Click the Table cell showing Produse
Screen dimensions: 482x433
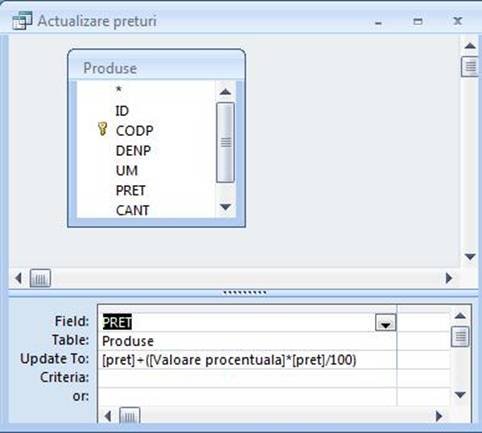(247, 341)
